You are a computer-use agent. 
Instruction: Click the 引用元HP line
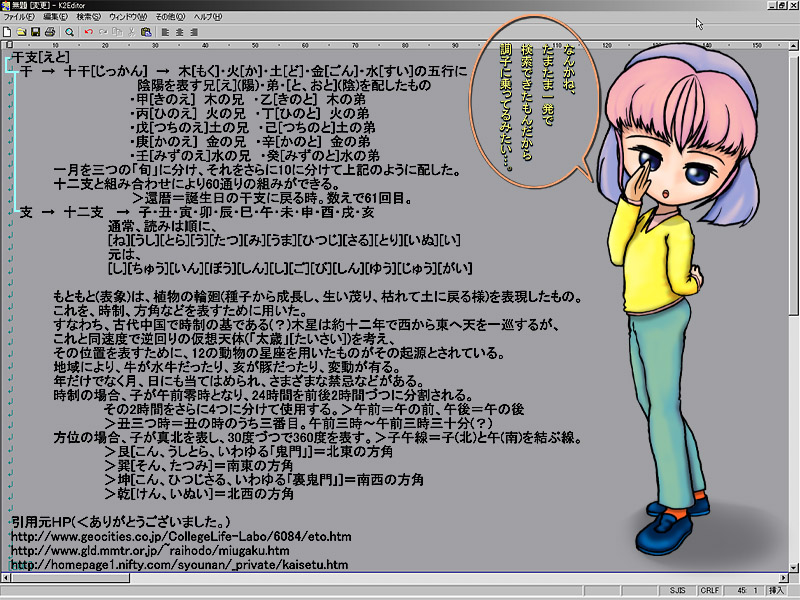coord(121,522)
